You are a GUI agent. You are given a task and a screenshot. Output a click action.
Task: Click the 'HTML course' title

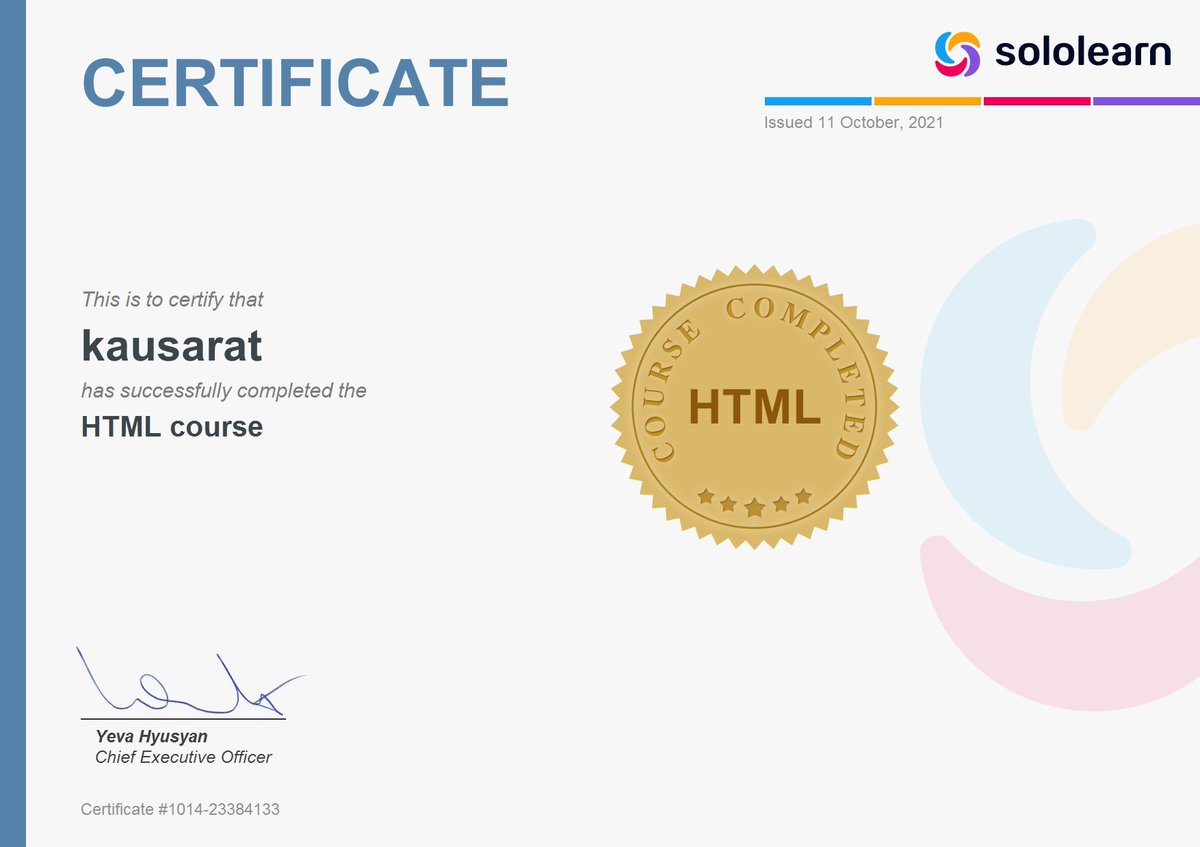(x=172, y=427)
